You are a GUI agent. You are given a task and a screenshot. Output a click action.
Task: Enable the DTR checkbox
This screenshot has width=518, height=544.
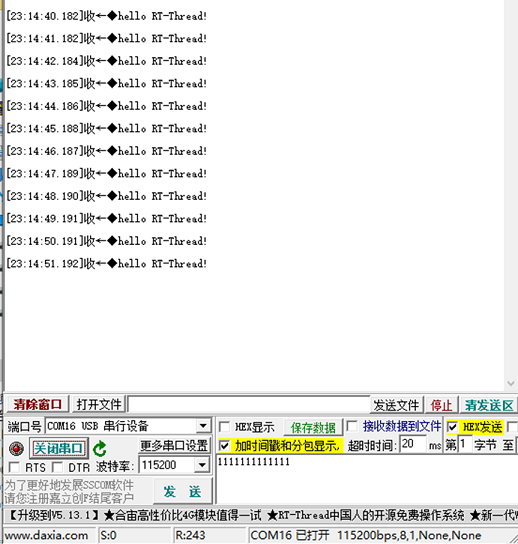click(57, 467)
